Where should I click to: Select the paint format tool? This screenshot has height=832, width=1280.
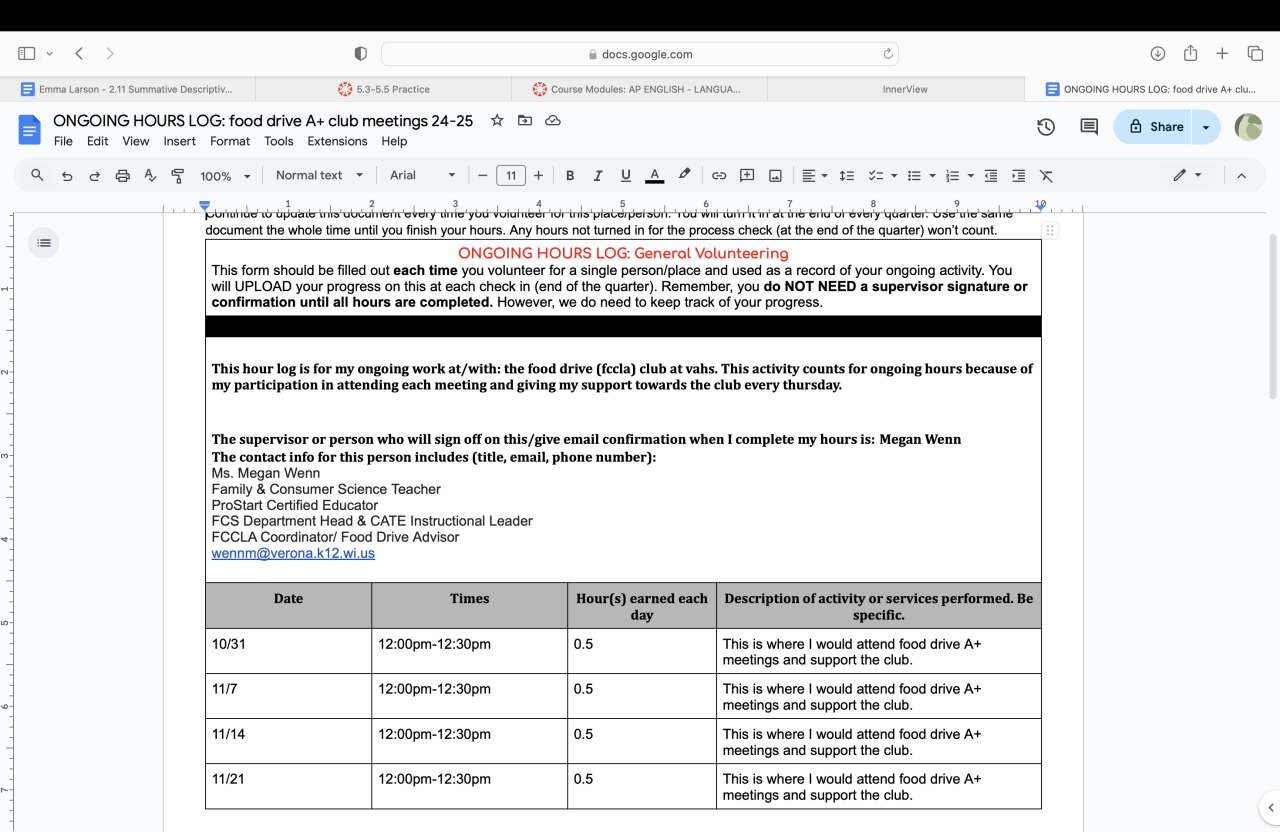[178, 176]
